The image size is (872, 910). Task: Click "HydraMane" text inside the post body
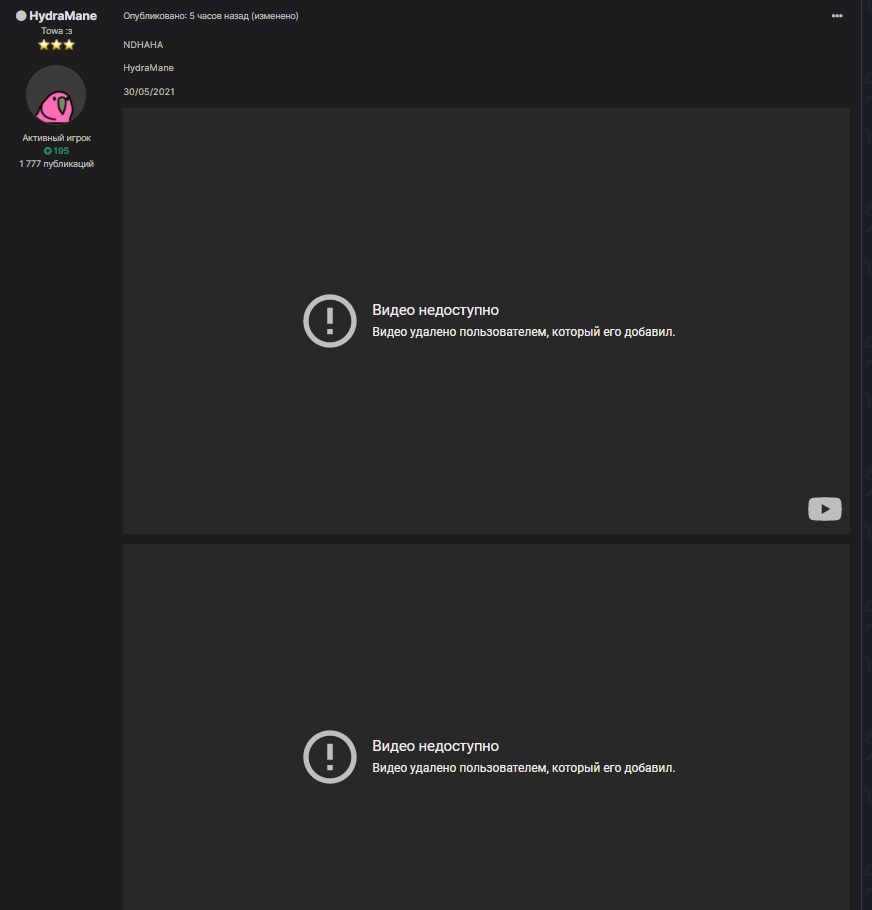[148, 68]
